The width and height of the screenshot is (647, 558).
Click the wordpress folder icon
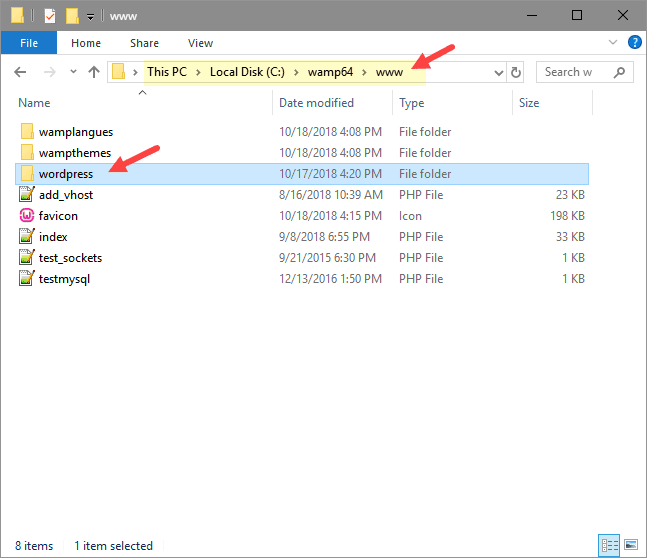27,173
